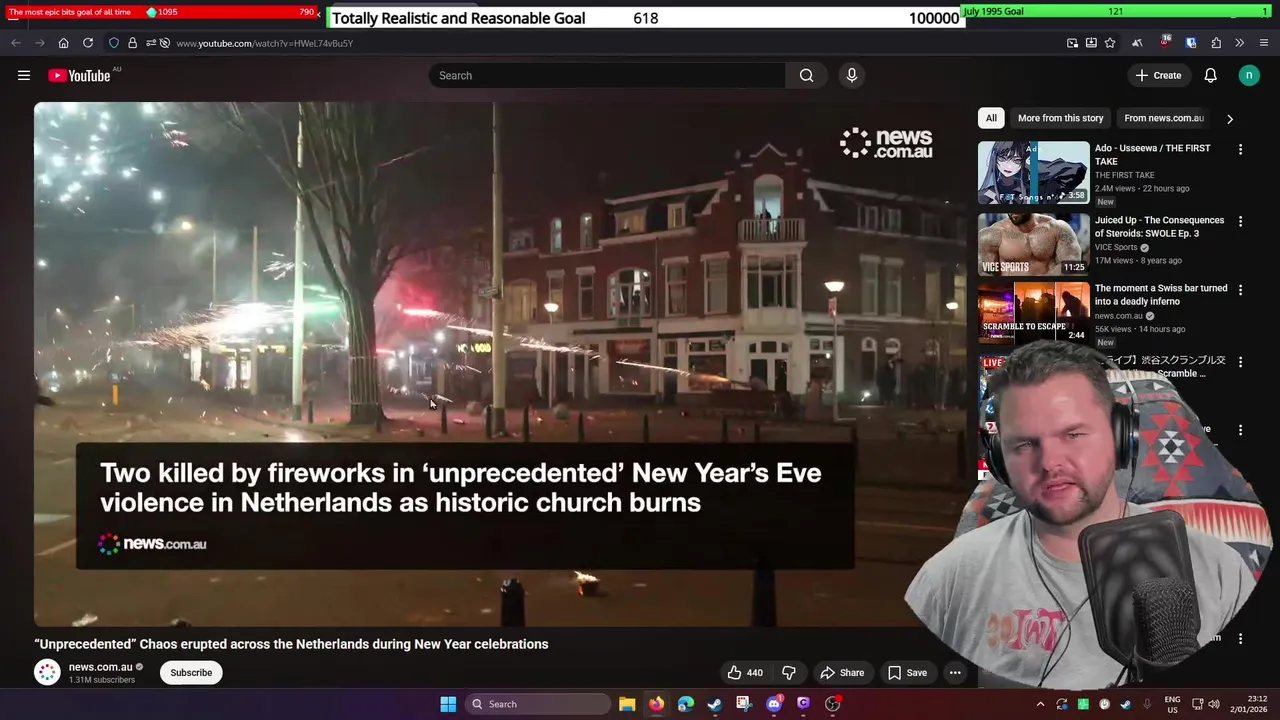Open options for Swiss bar video
1280x720 pixels.
[x=1240, y=289]
